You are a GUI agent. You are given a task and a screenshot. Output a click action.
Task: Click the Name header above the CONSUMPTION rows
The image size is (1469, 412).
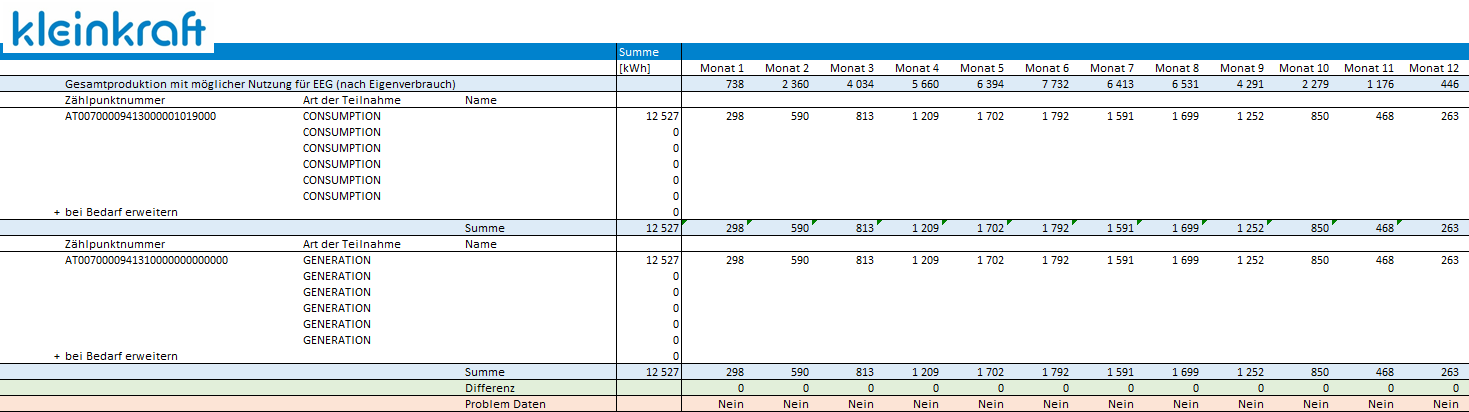coord(481,100)
